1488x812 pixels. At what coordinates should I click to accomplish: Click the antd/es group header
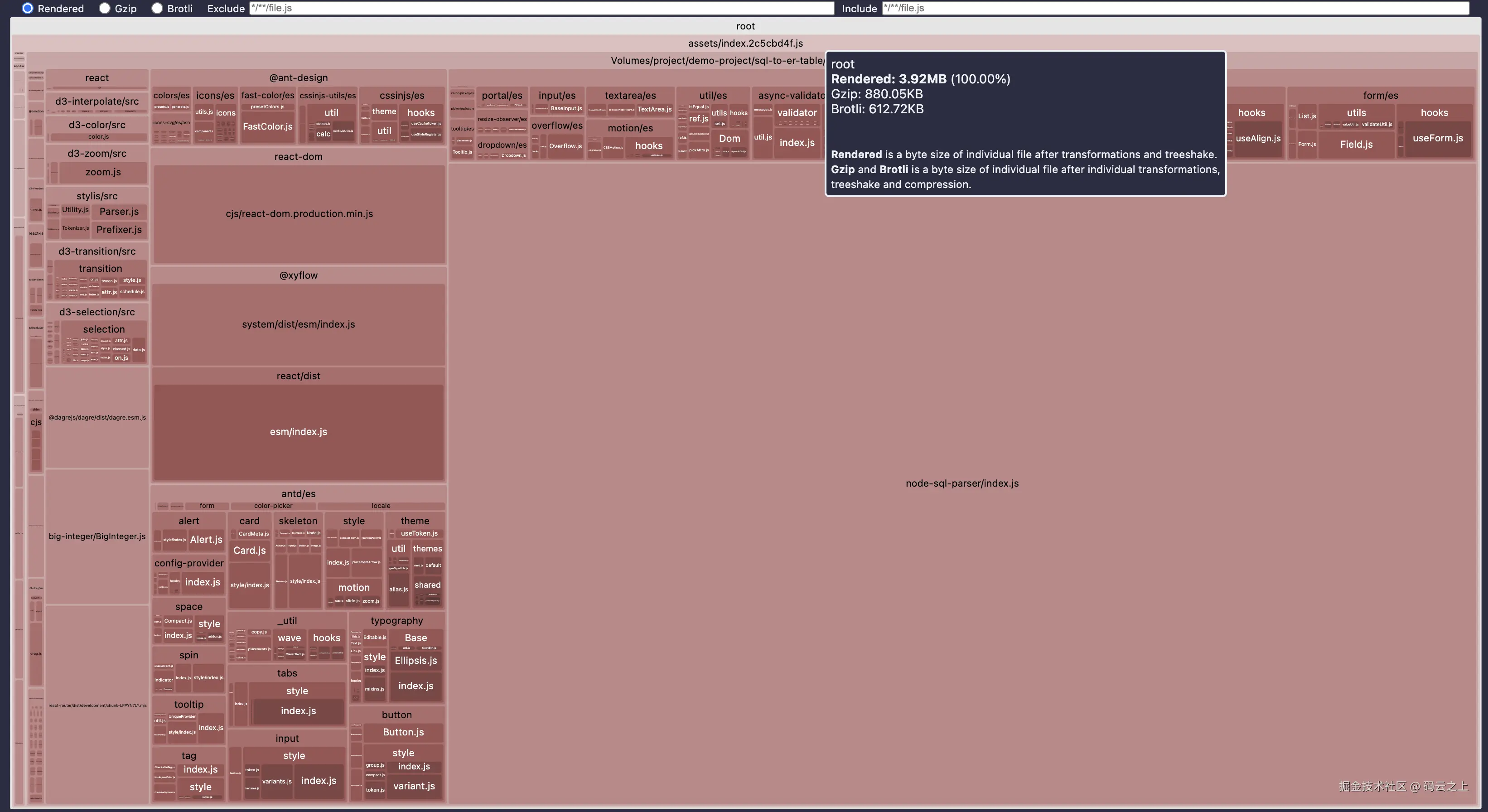pos(298,494)
